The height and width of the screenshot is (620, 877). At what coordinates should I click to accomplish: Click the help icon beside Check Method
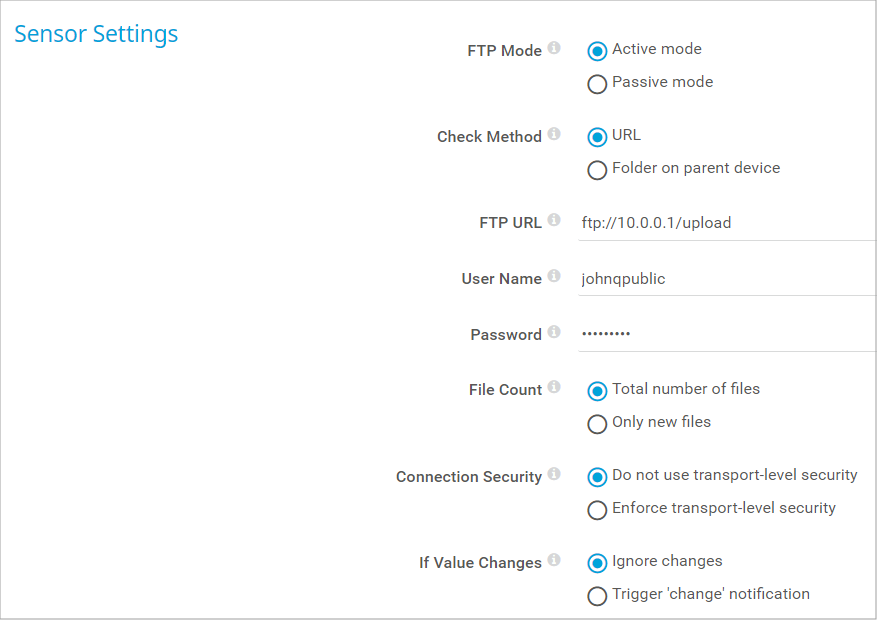tap(554, 134)
